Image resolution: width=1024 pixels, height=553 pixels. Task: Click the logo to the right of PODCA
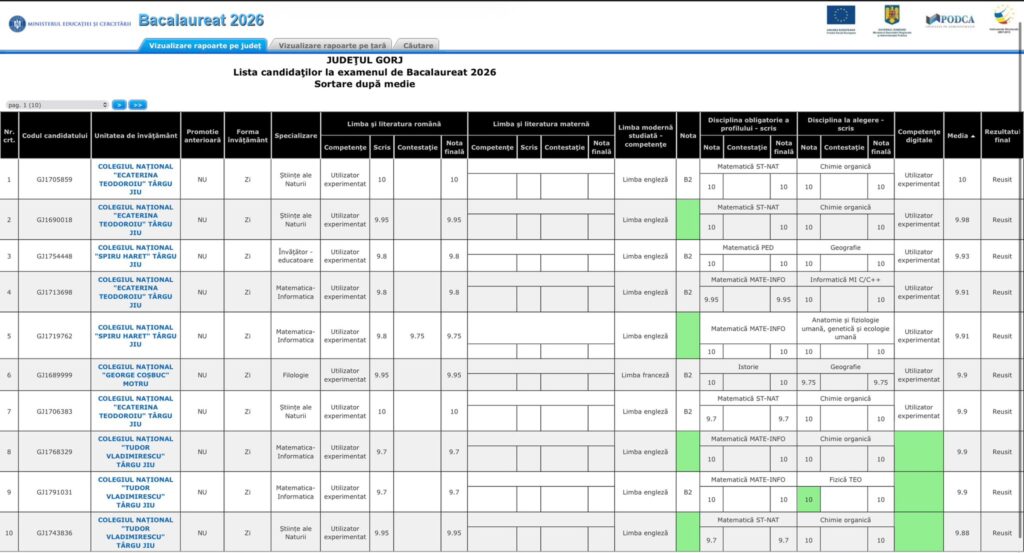(x=1004, y=18)
